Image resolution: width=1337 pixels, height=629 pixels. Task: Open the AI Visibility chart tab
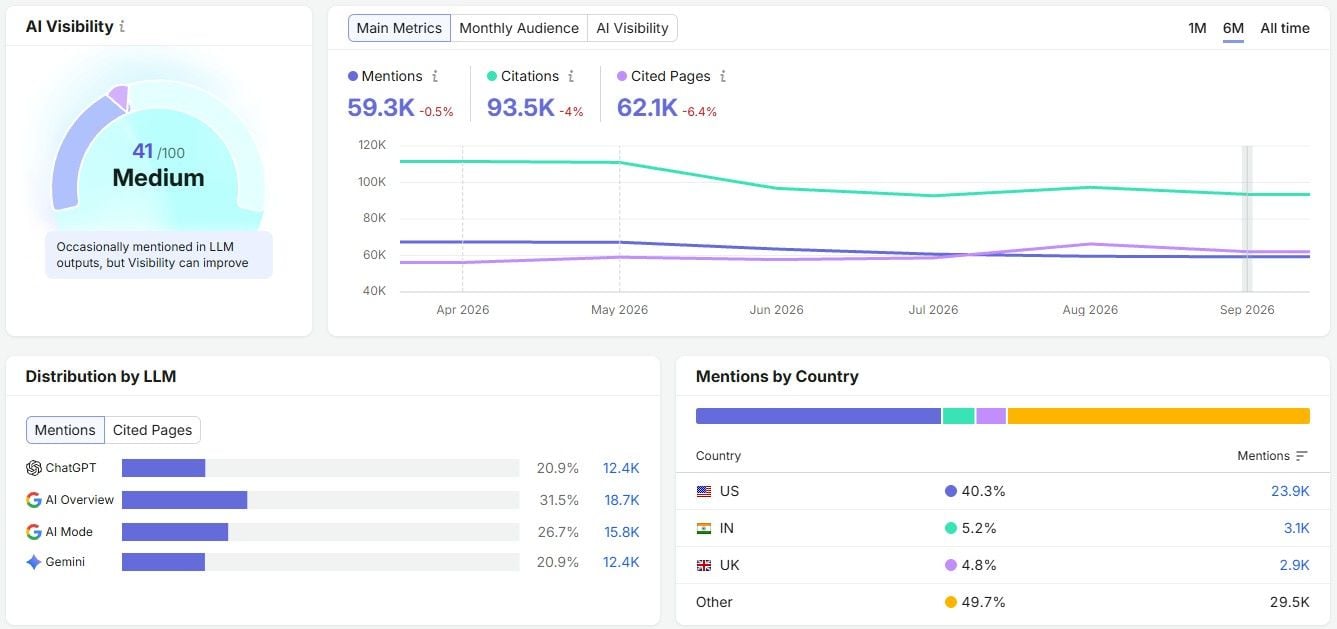click(x=632, y=28)
